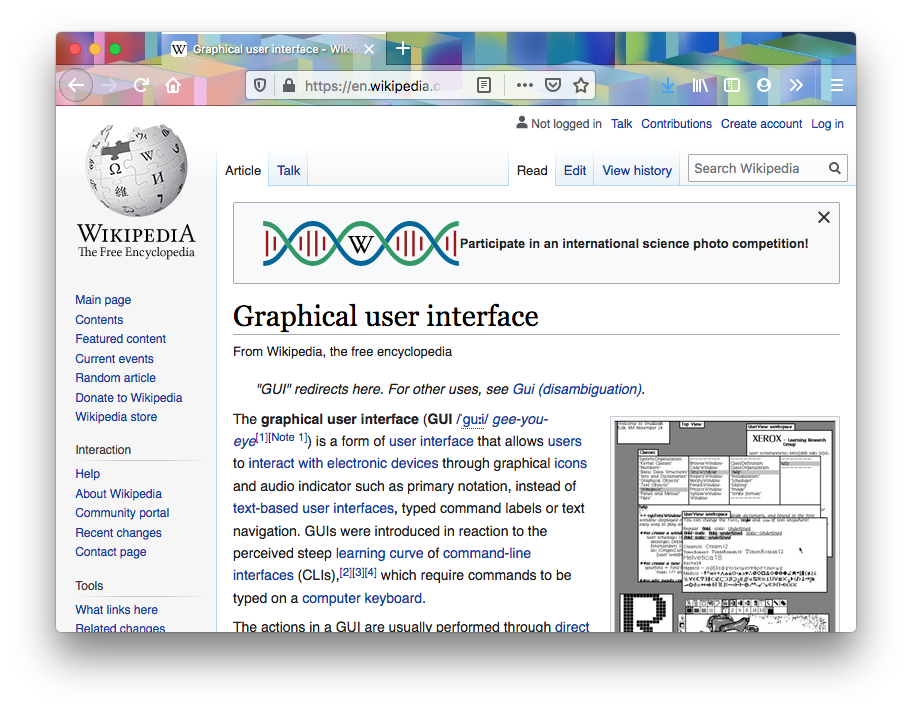Open the tracking protection shield in the address bar
The width and height of the screenshot is (912, 712).
[260, 86]
